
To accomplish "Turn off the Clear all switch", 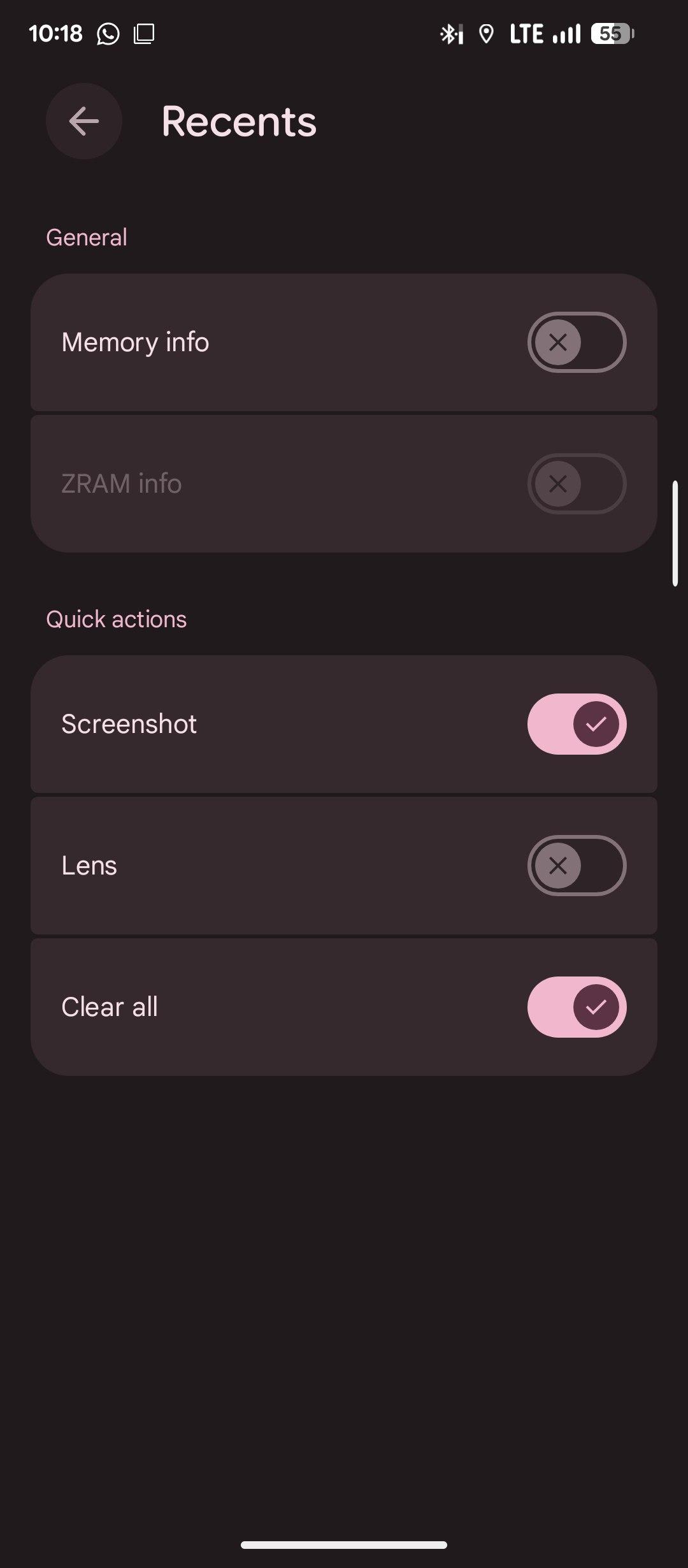I will [577, 1007].
